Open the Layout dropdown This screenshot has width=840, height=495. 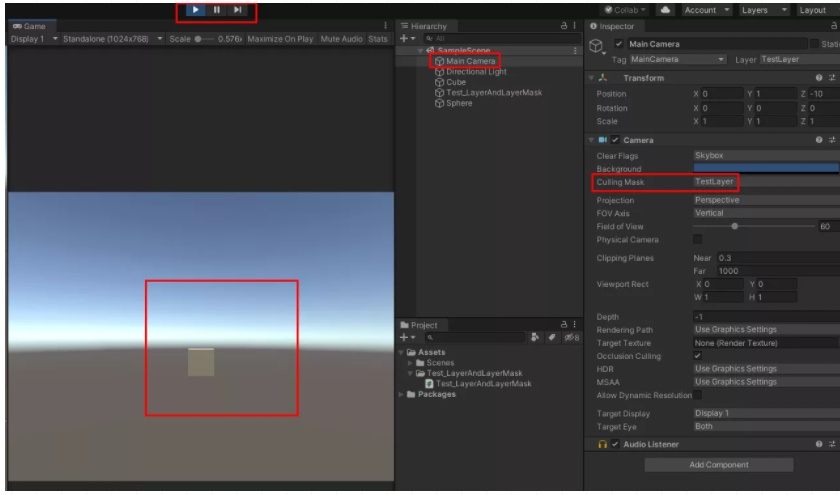point(818,10)
